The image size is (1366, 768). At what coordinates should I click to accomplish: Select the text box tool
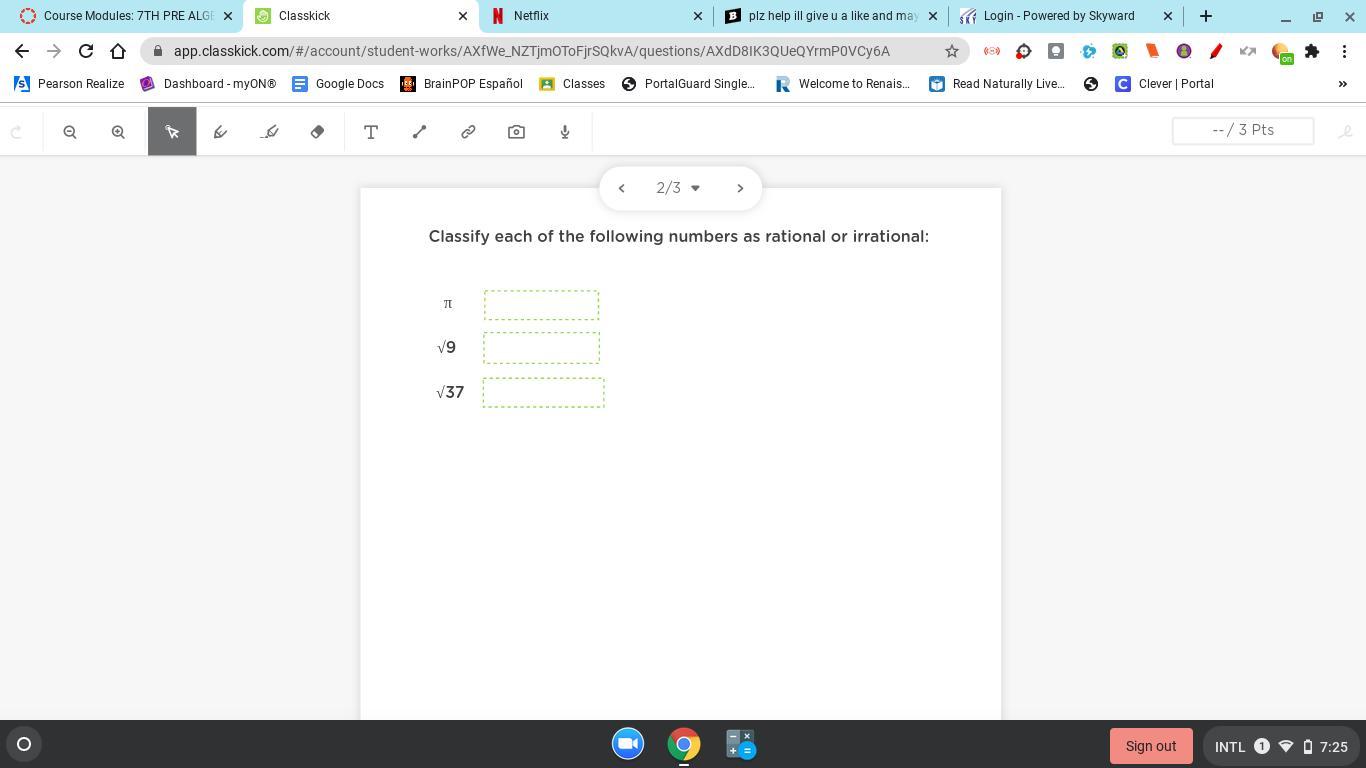pyautogui.click(x=371, y=132)
